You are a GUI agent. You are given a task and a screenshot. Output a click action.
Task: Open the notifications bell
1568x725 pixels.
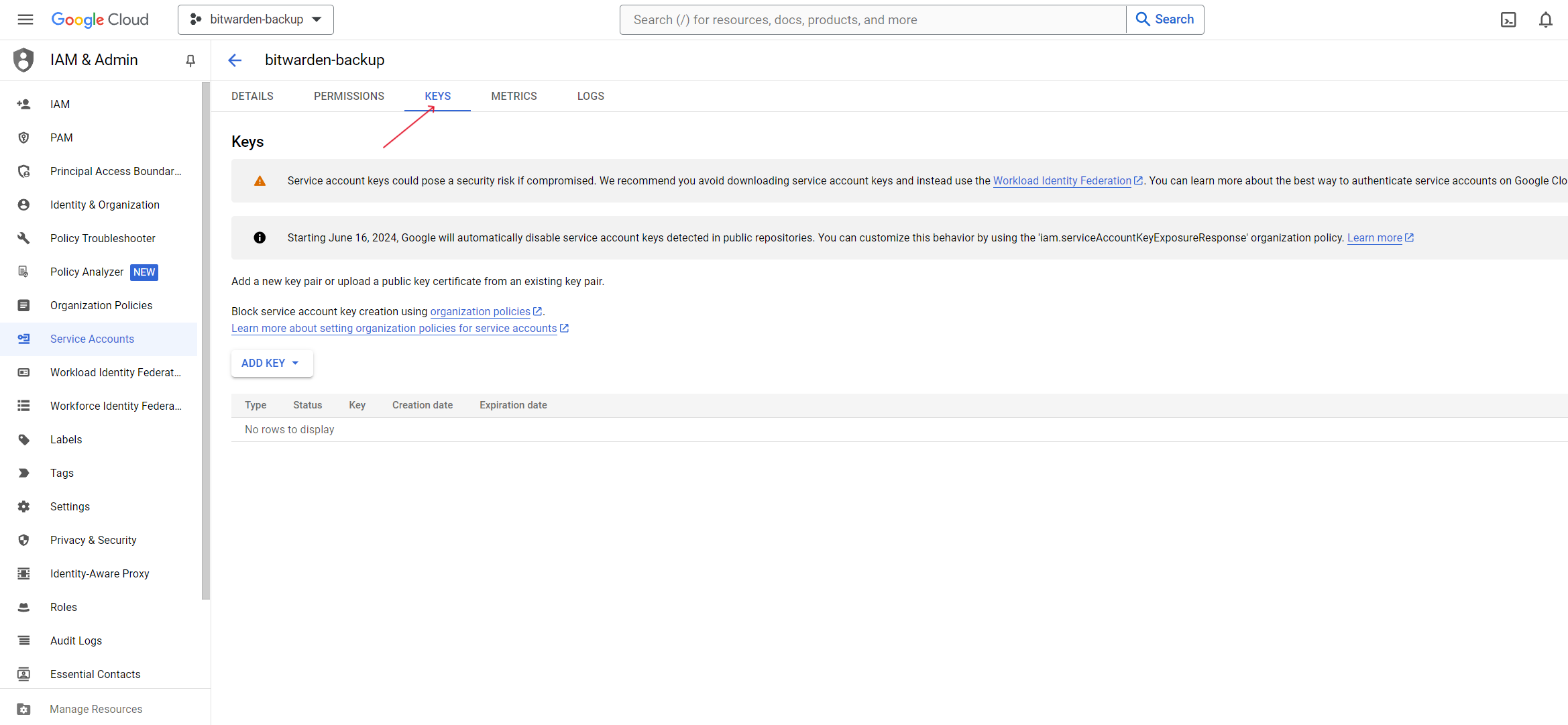[1546, 19]
